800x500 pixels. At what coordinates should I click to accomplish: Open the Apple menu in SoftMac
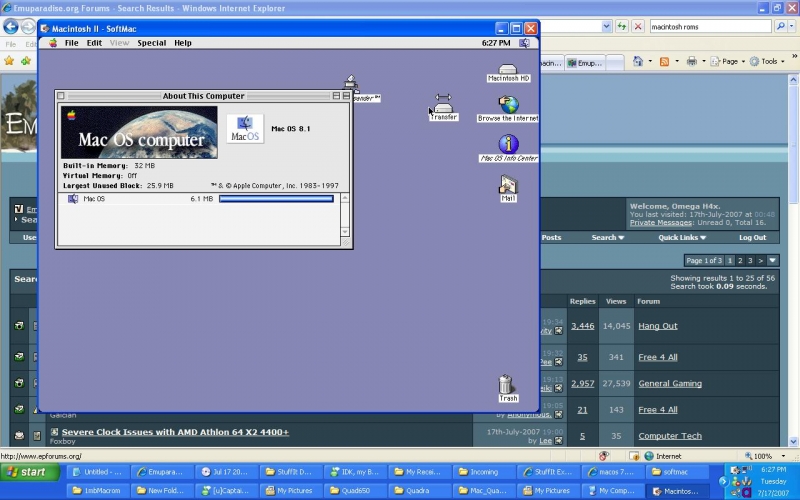(53, 43)
